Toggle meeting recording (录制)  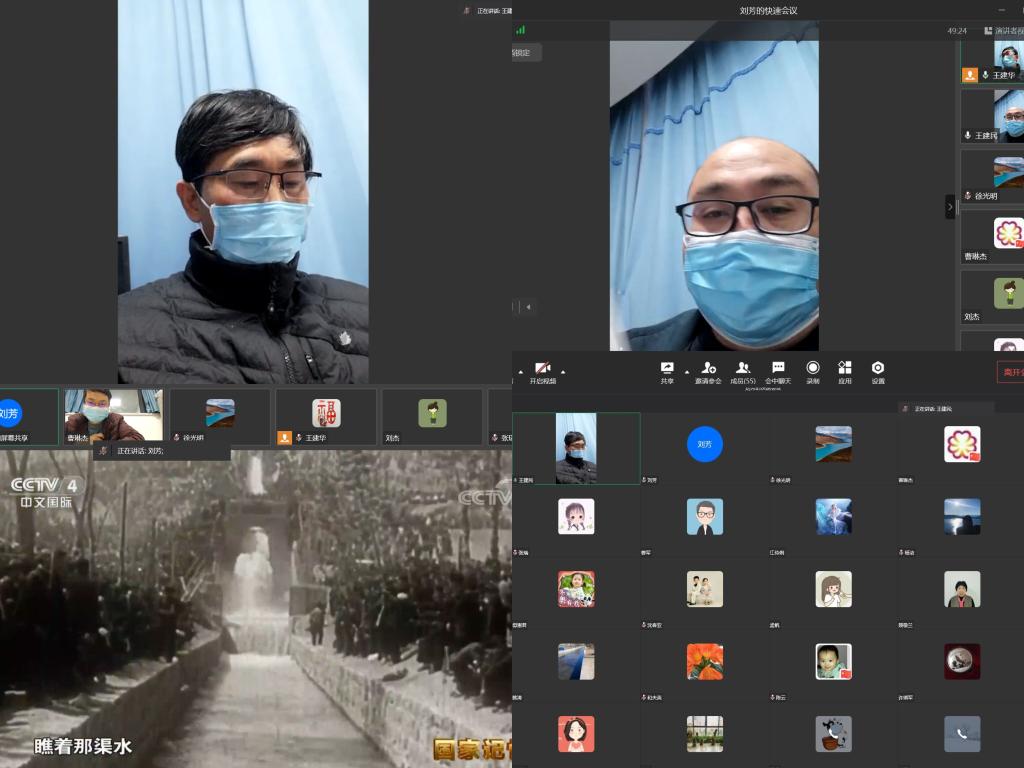[x=813, y=369]
